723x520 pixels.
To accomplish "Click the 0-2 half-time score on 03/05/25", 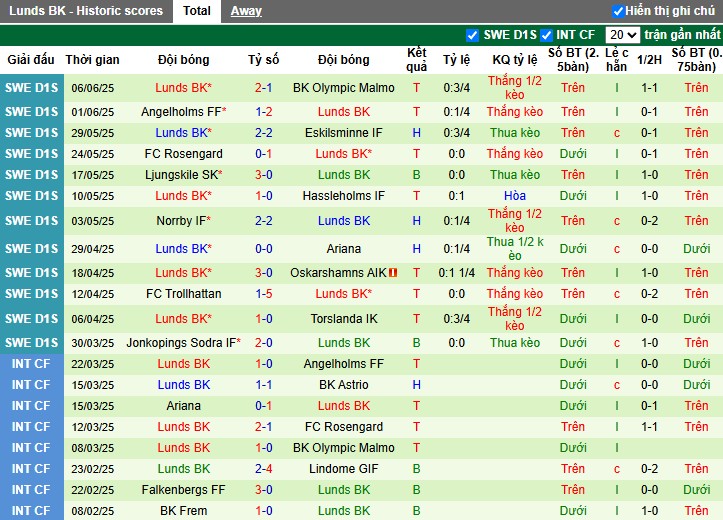I will (x=649, y=221).
